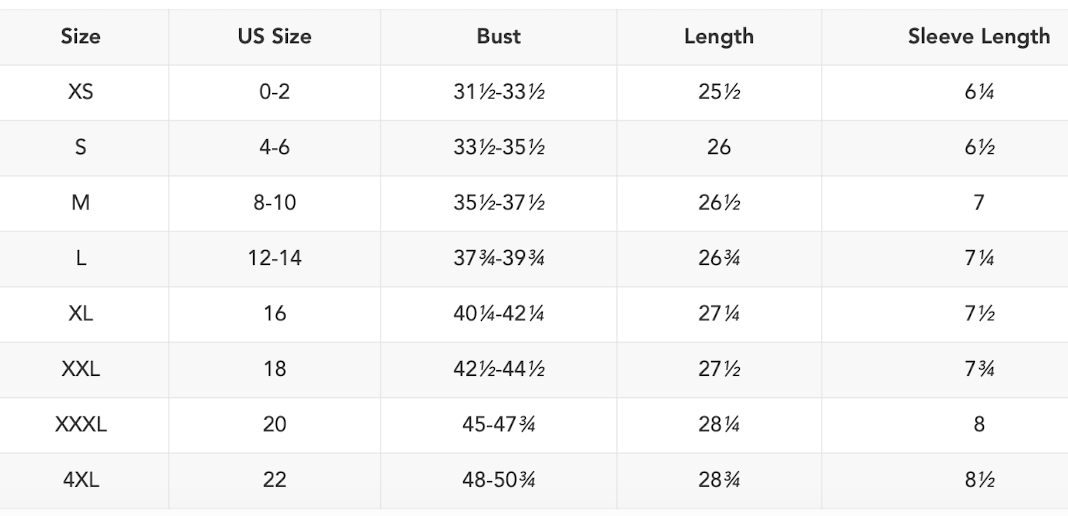Select bust measurement 40¼-42¼ for XL

pyautogui.click(x=498, y=314)
